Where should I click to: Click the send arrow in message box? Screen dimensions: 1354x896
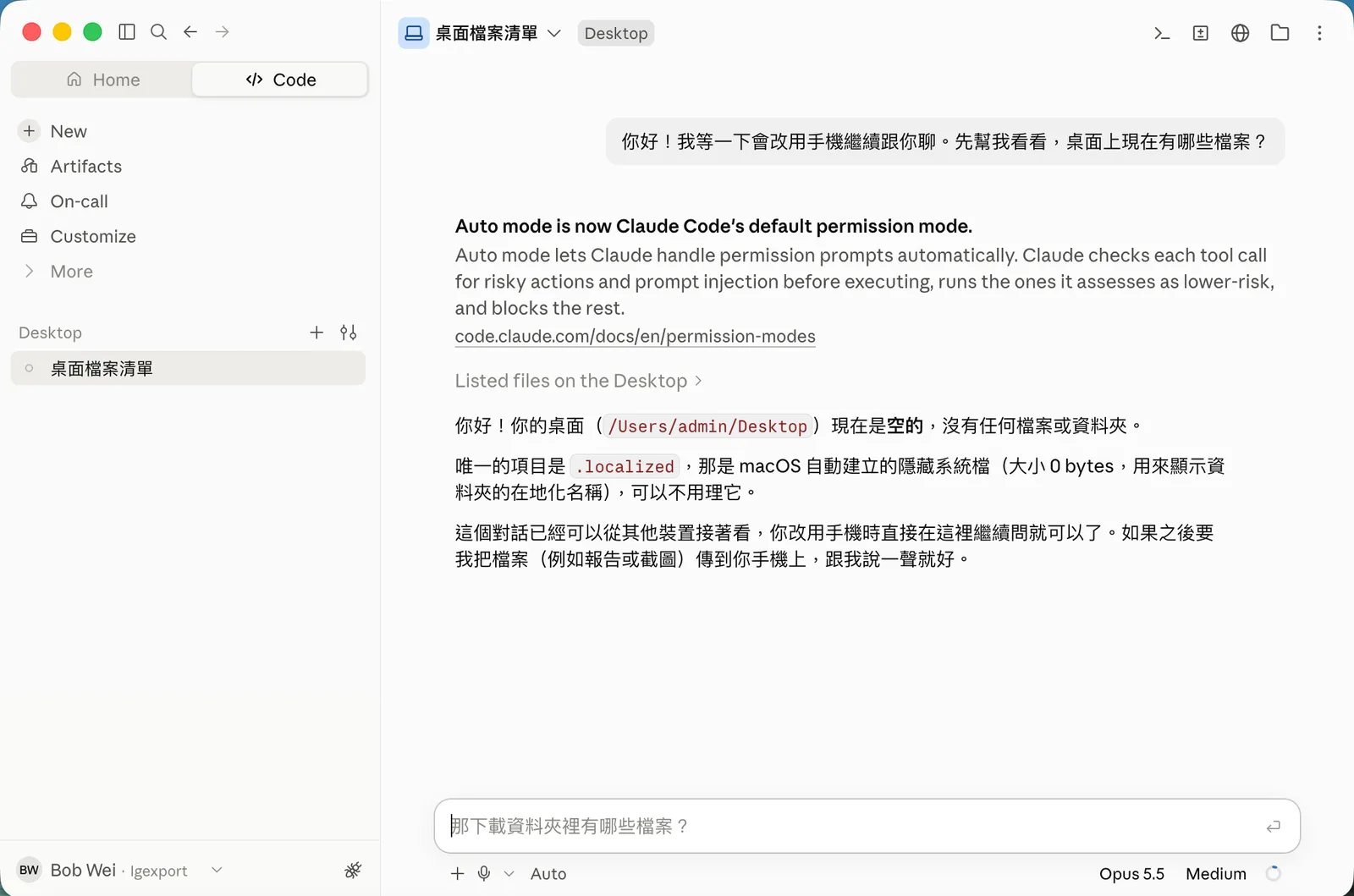(x=1273, y=826)
